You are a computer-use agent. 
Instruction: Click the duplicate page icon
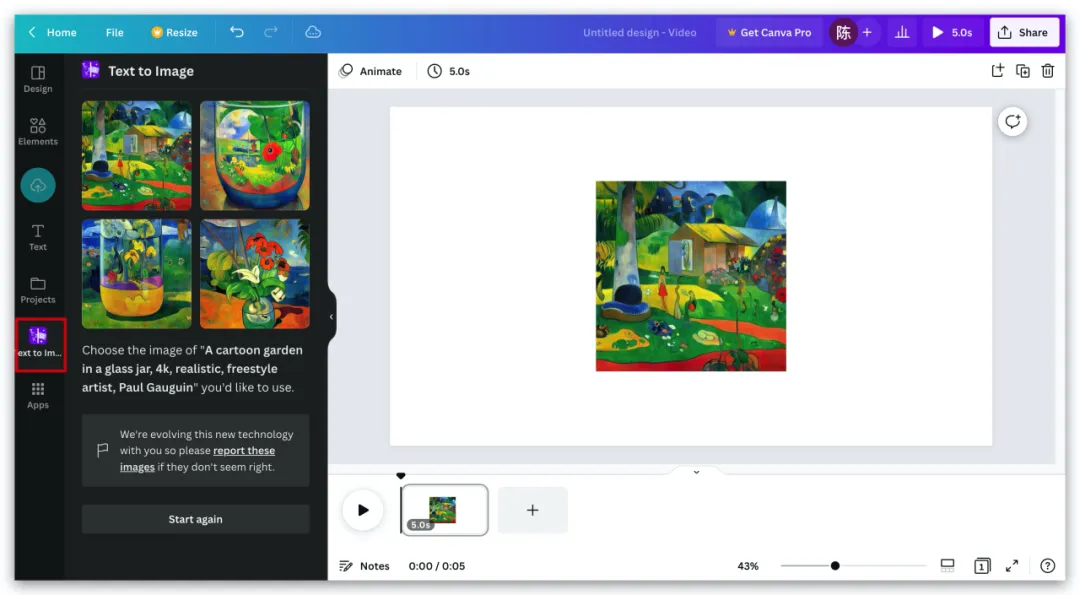1023,71
